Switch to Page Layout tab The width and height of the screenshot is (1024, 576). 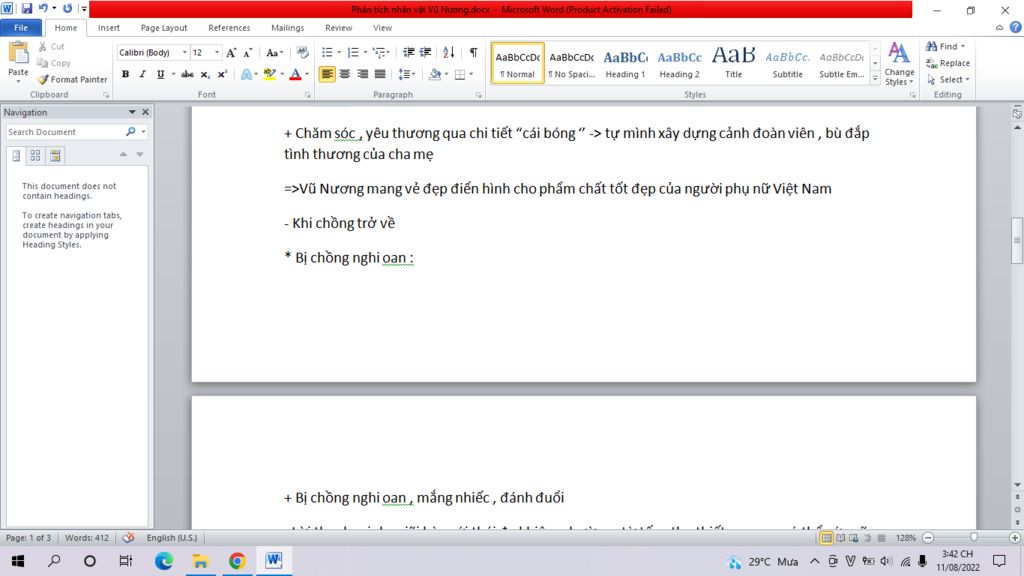tap(164, 27)
